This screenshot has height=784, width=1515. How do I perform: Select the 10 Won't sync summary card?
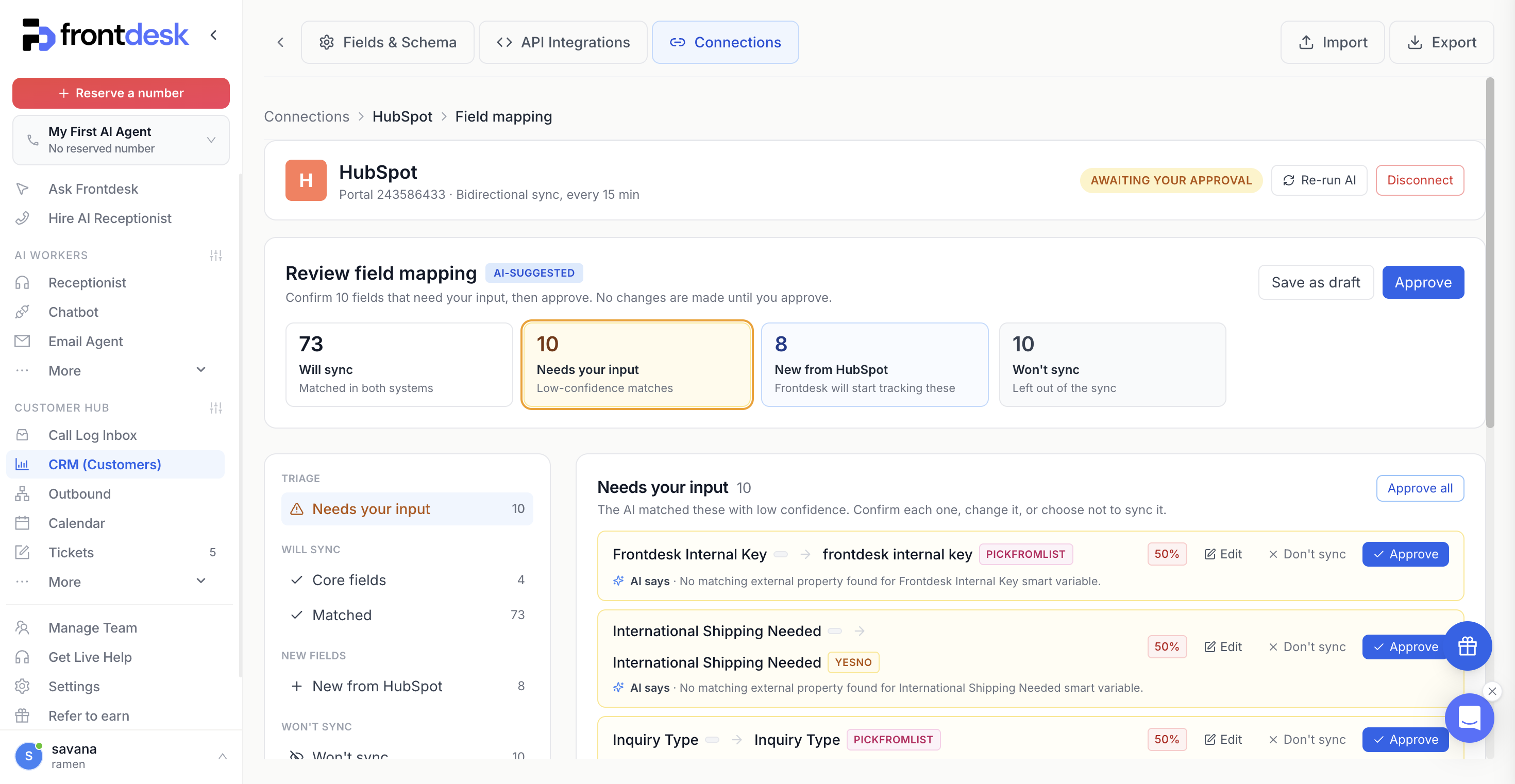(1112, 364)
